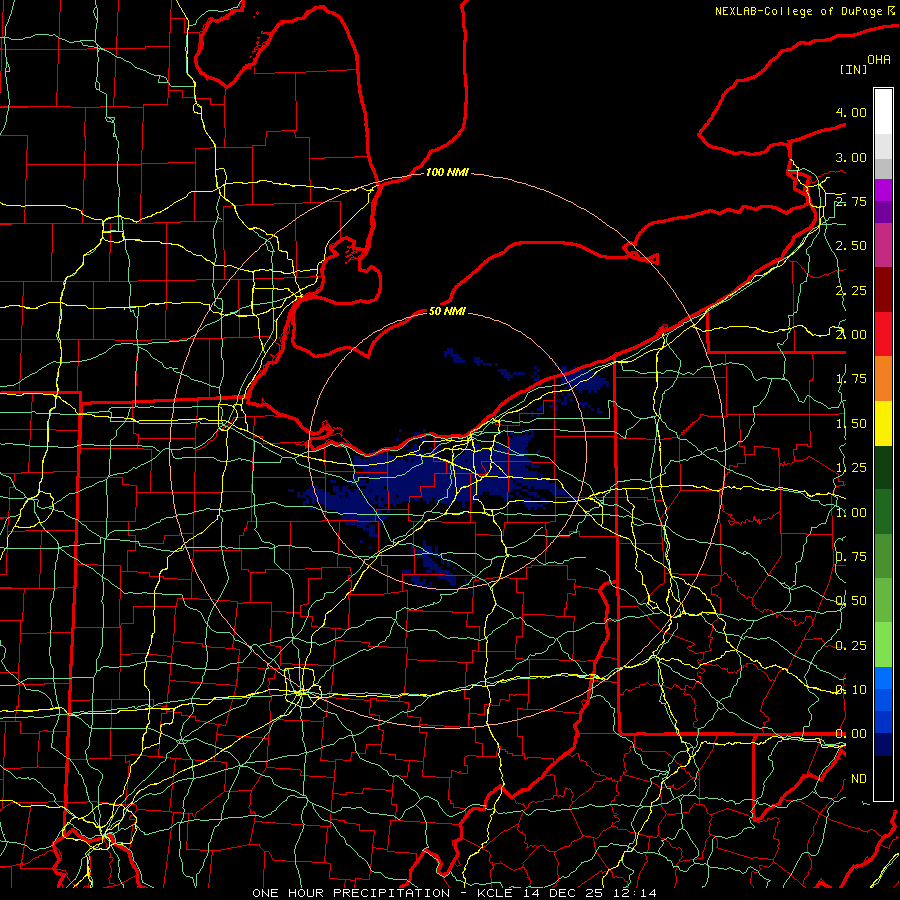
Task: Pick the orange legend swatch
Action: point(883,379)
